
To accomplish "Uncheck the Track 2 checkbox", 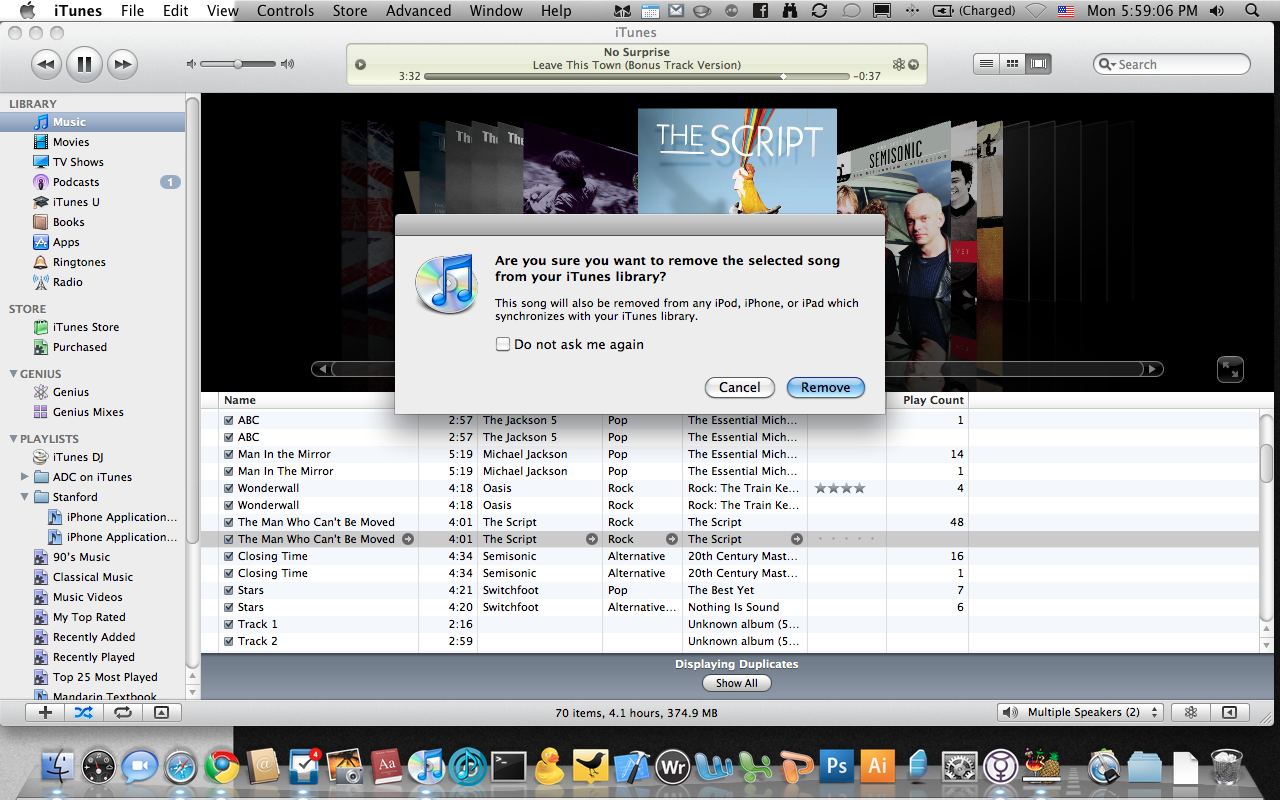I will (x=229, y=641).
